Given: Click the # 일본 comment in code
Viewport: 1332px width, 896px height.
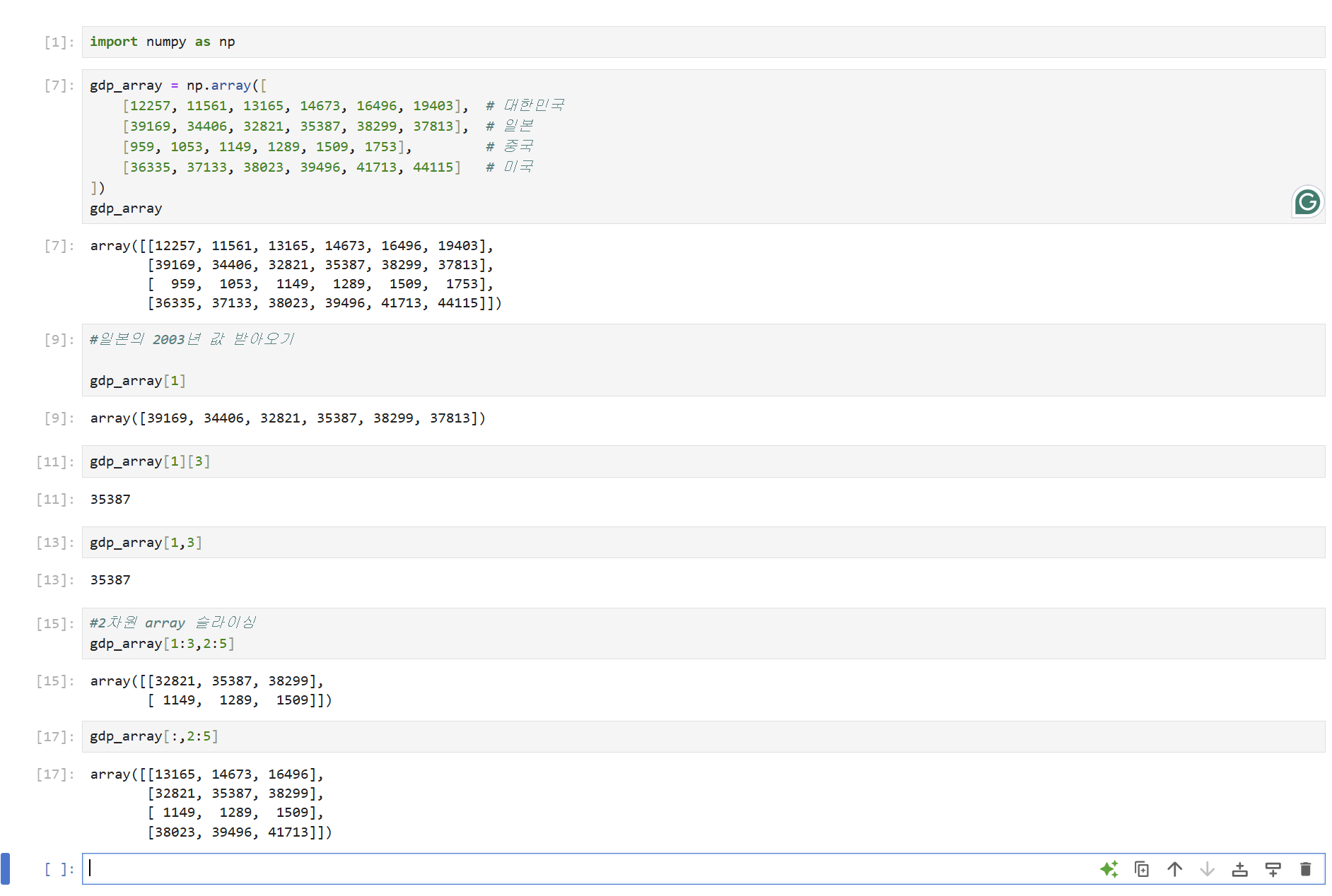Looking at the screenshot, I should pos(509,126).
